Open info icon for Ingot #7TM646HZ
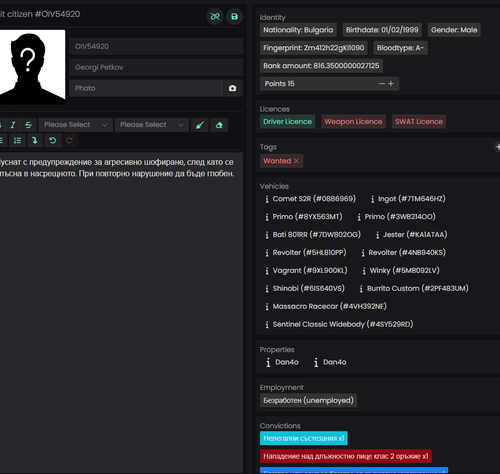This screenshot has height=474, width=500. (x=372, y=199)
